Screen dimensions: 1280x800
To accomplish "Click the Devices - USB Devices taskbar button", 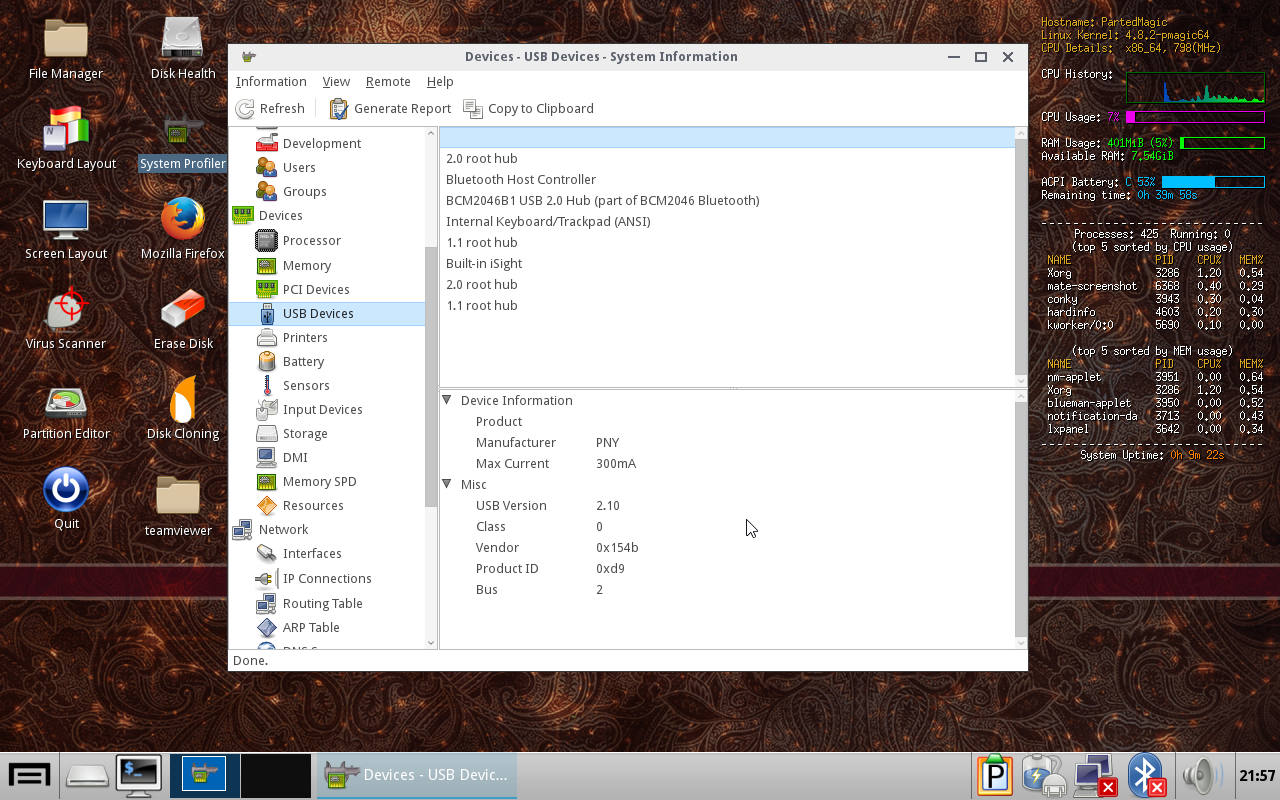I will coord(417,775).
